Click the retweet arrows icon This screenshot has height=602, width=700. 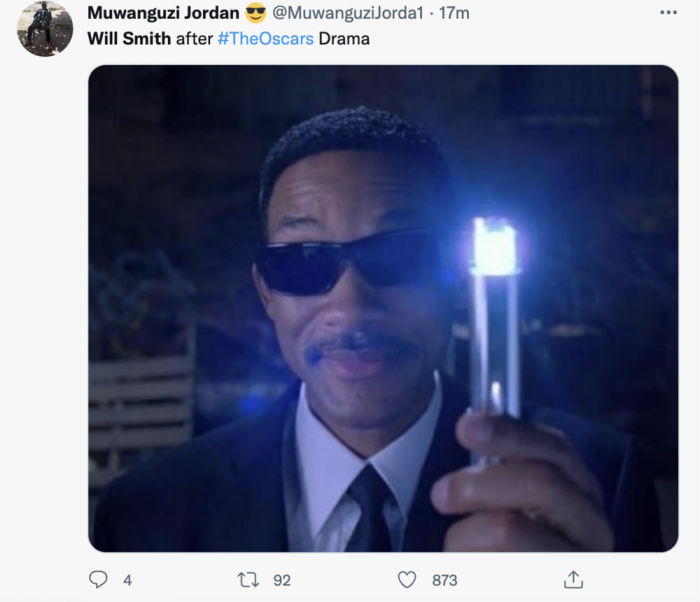tap(247, 580)
